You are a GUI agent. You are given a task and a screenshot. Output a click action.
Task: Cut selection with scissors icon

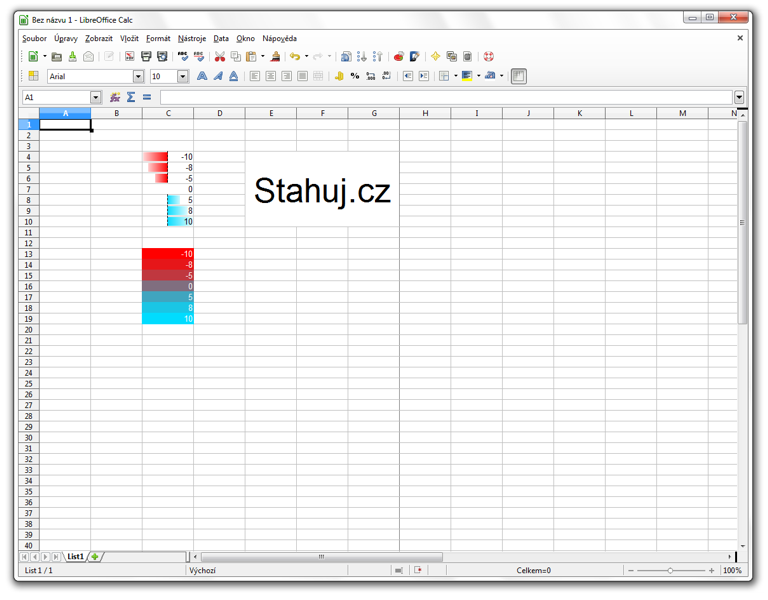coord(219,56)
